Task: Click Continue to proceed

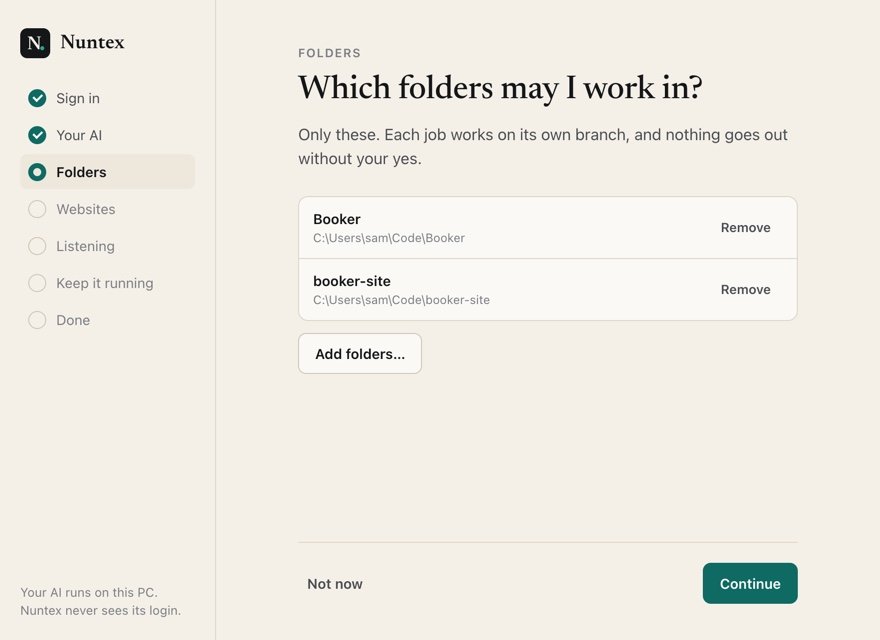Action: 750,583
